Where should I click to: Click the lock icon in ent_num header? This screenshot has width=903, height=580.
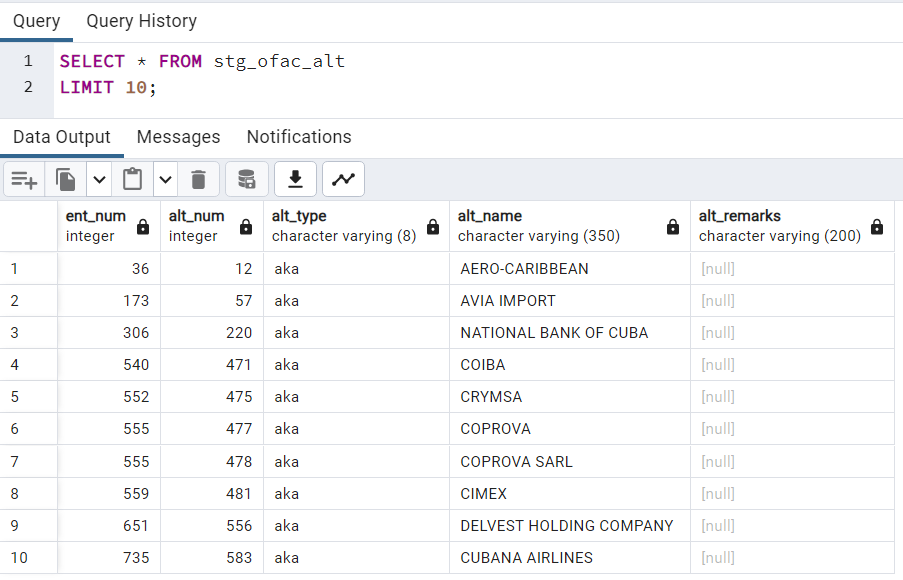pyautogui.click(x=143, y=227)
